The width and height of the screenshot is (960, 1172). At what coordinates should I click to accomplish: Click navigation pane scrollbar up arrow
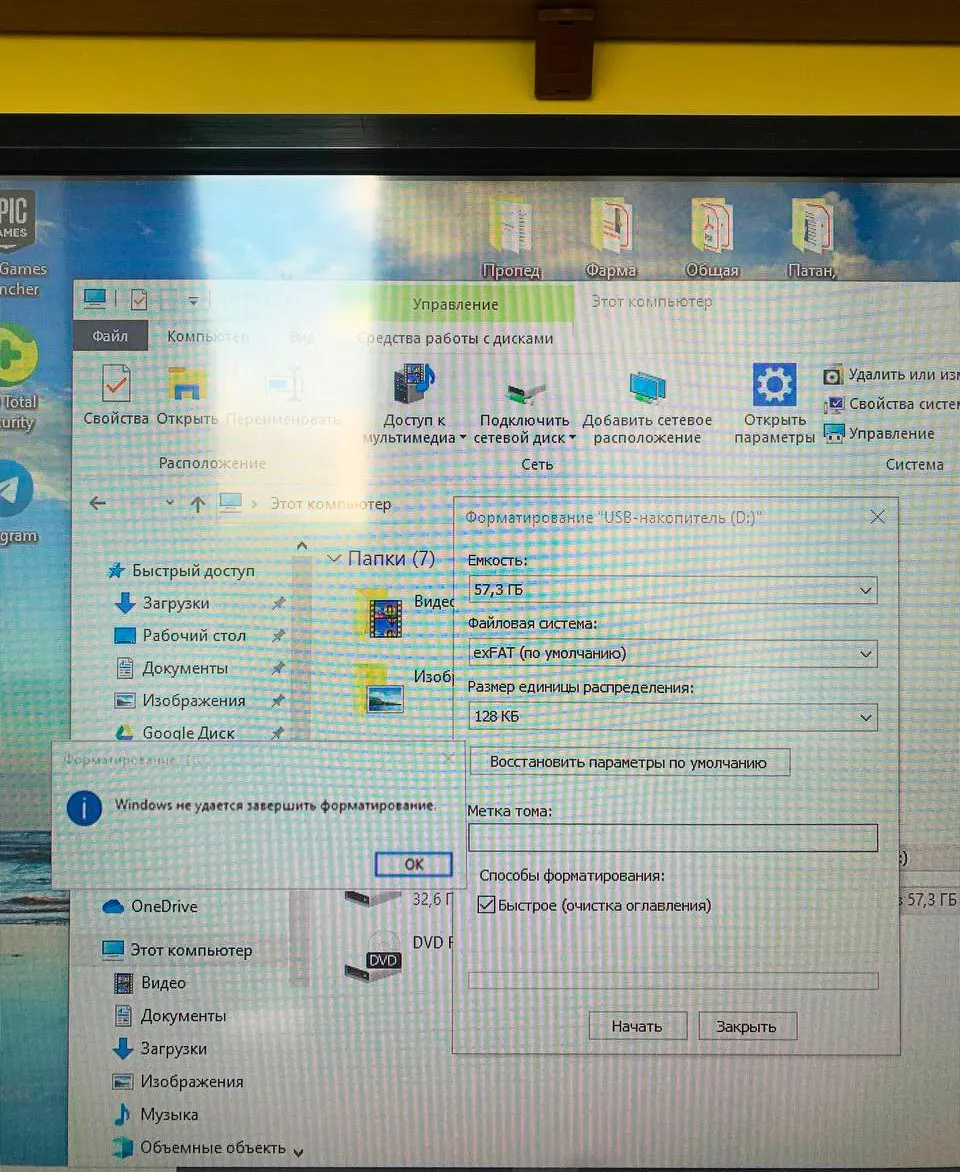point(301,546)
